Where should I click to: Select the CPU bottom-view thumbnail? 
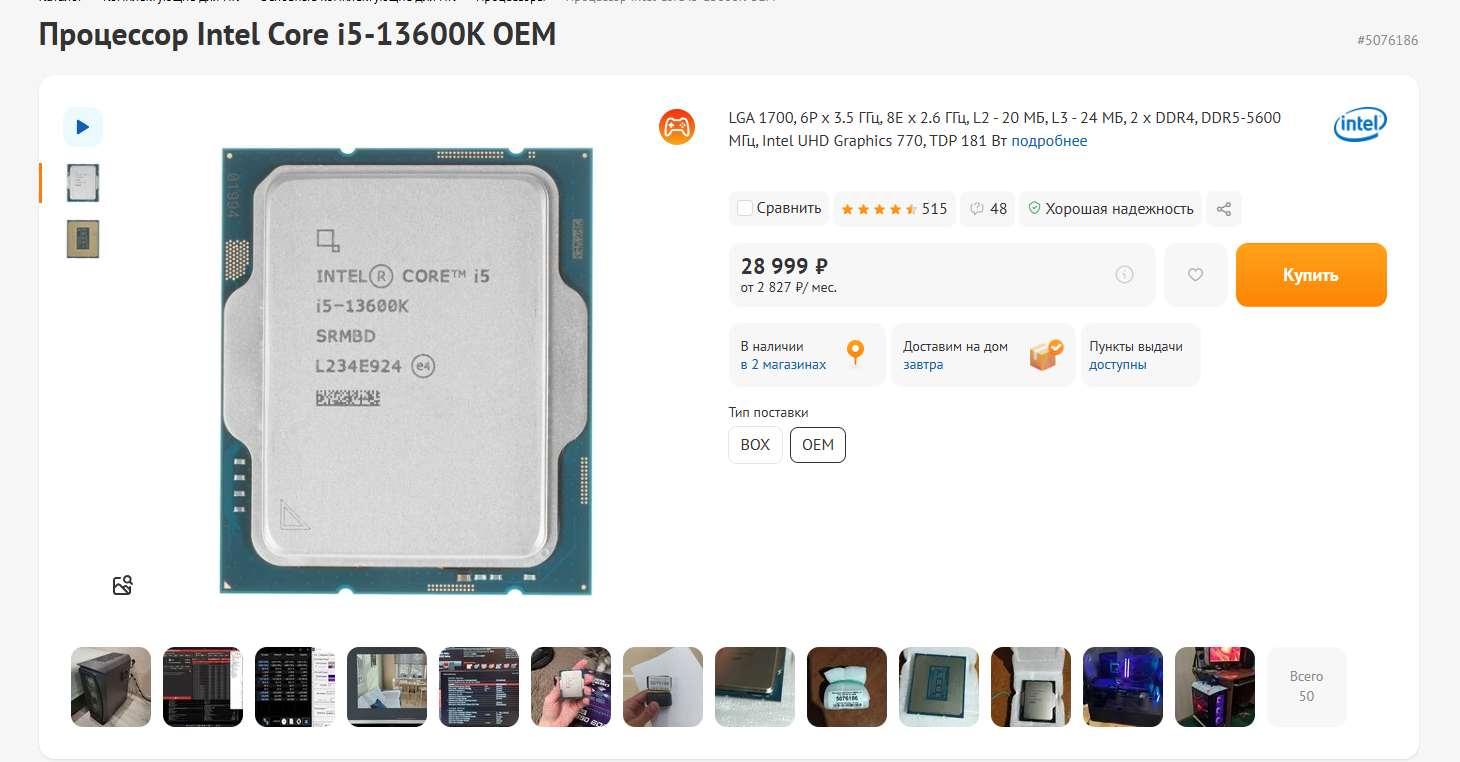pos(83,239)
